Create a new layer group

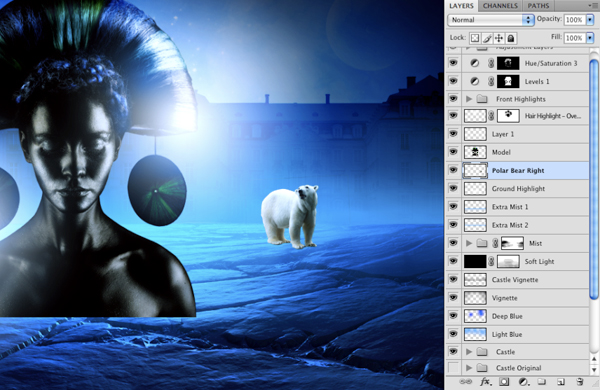(x=541, y=382)
